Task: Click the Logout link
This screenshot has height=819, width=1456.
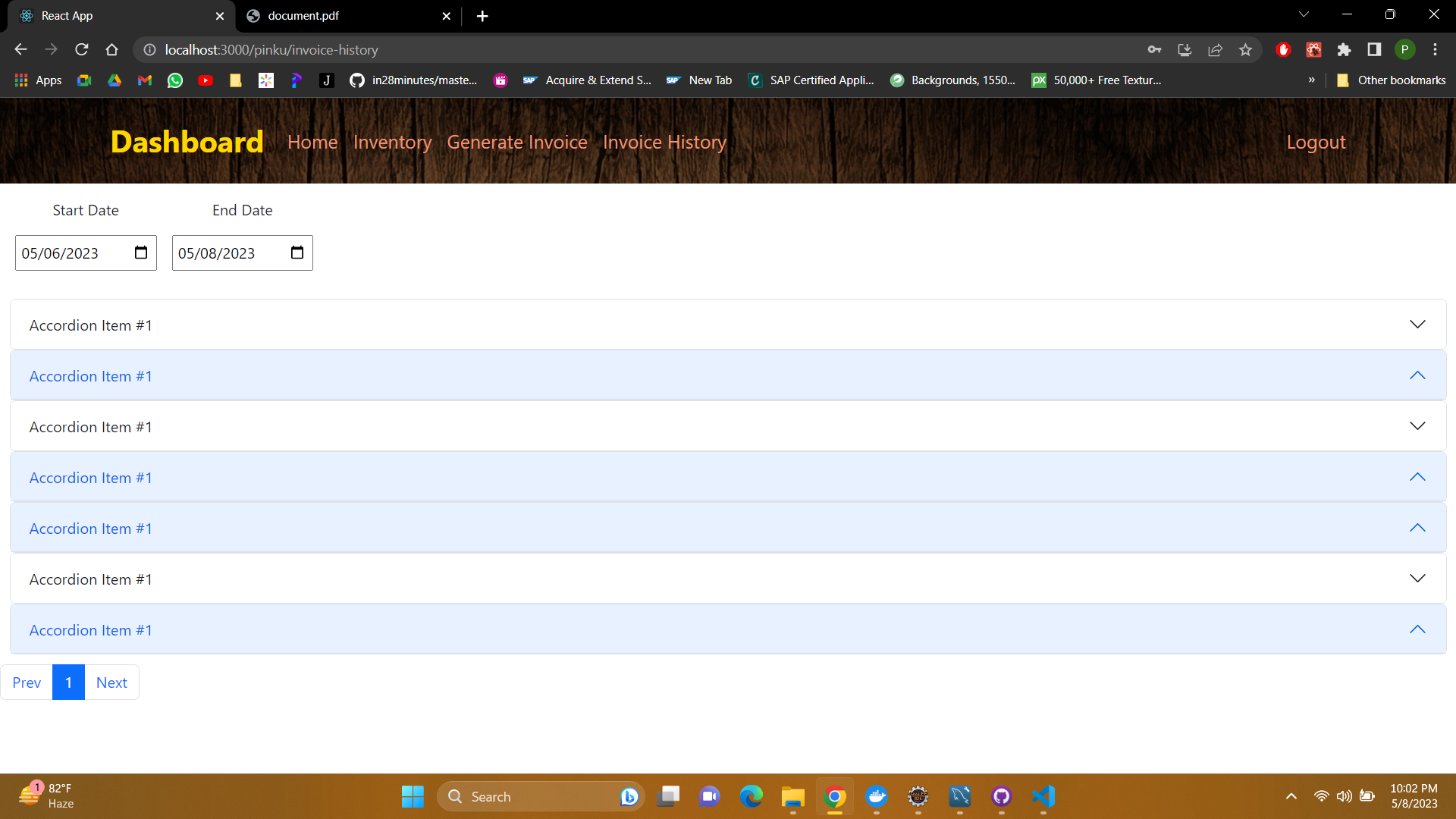Action: [1316, 142]
